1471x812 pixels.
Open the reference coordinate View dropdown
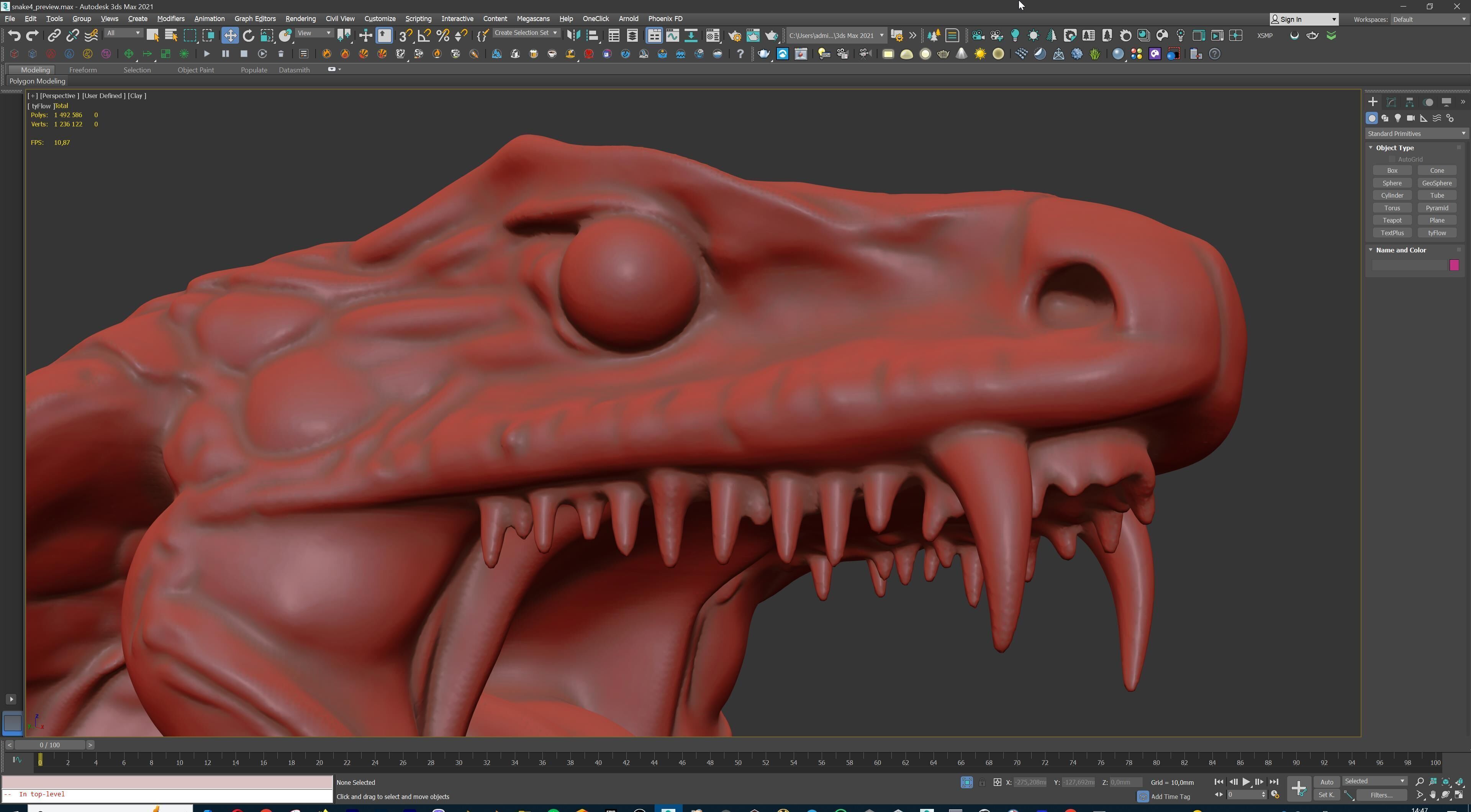(x=314, y=33)
